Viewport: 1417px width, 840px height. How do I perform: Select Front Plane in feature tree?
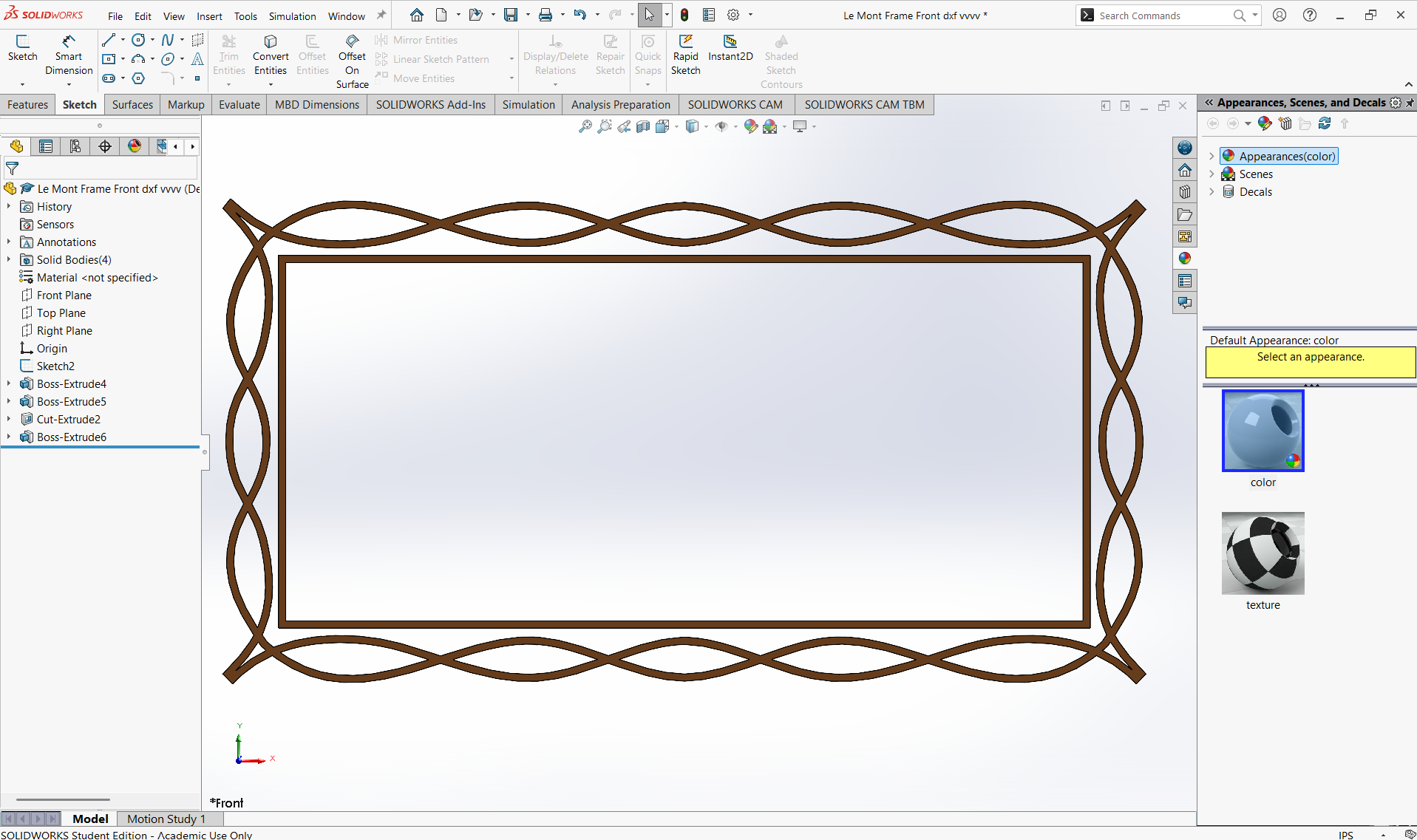click(x=64, y=295)
